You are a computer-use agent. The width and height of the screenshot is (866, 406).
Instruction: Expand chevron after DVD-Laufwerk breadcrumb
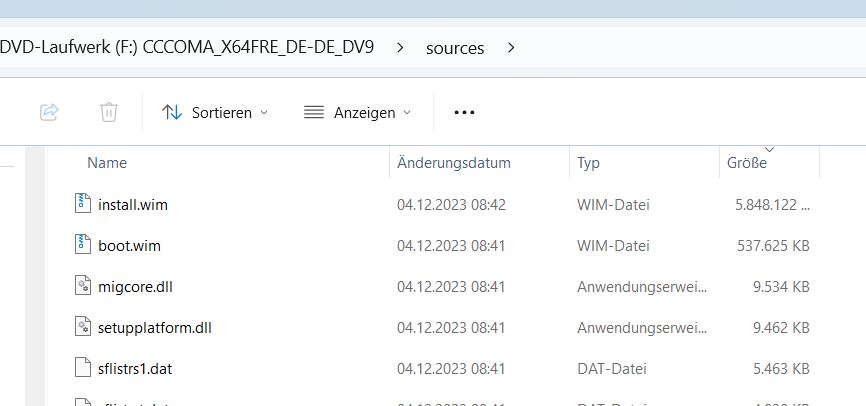coord(400,47)
